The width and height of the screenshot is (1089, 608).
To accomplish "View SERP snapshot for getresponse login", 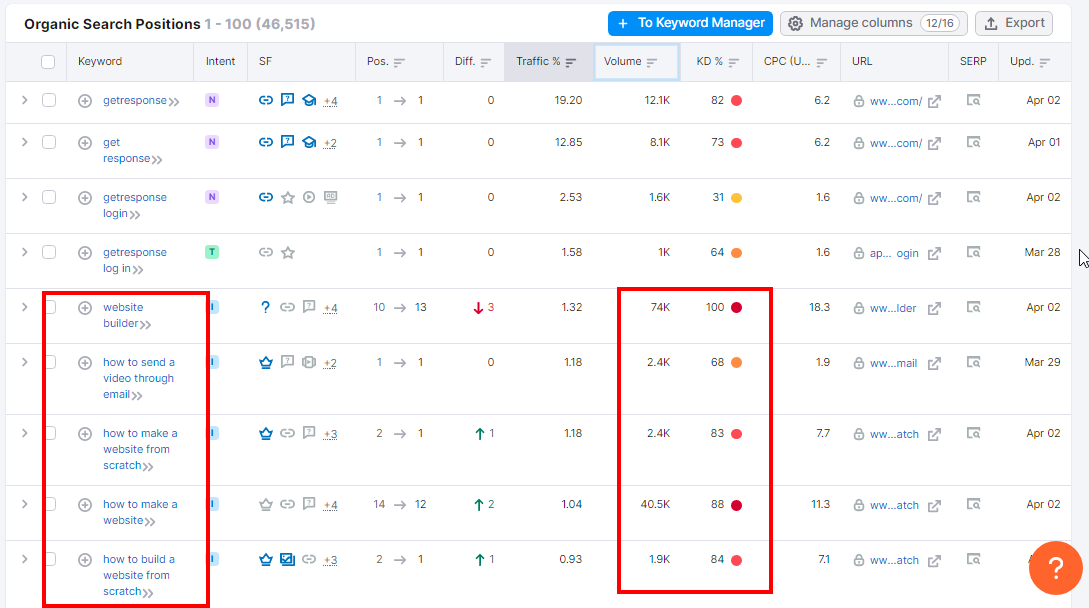I will pyautogui.click(x=973, y=198).
